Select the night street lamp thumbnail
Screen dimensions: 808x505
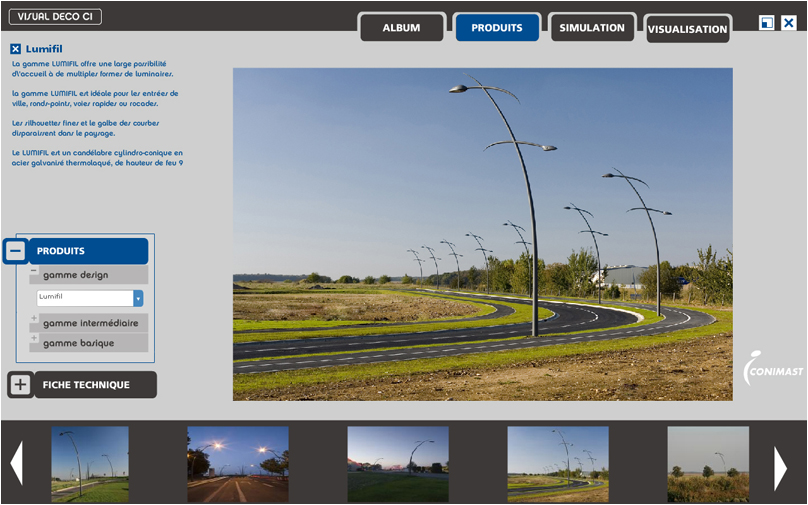[238, 464]
